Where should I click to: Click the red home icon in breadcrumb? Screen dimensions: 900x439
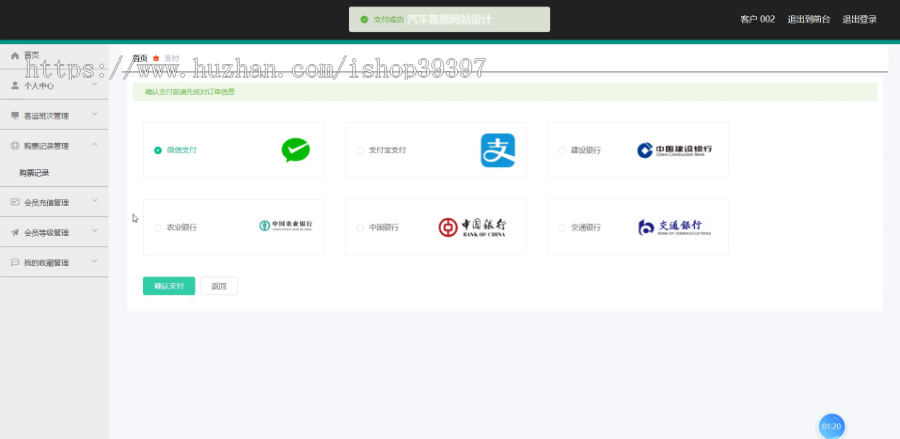click(x=156, y=59)
